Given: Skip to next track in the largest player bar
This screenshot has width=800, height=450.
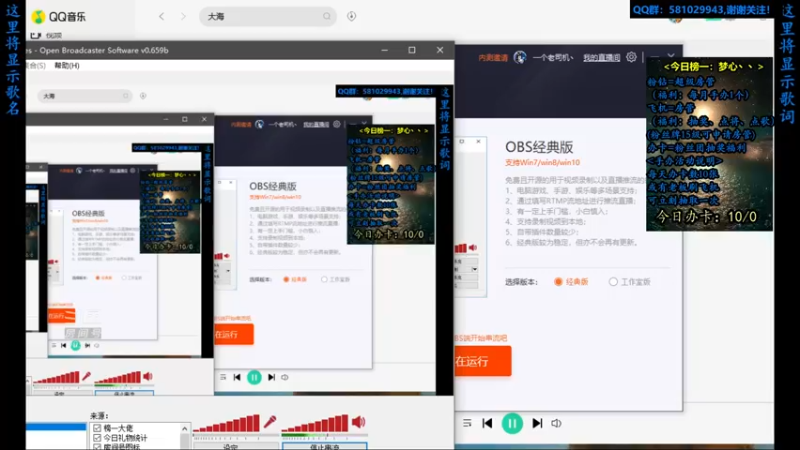Looking at the screenshot, I should pos(537,423).
